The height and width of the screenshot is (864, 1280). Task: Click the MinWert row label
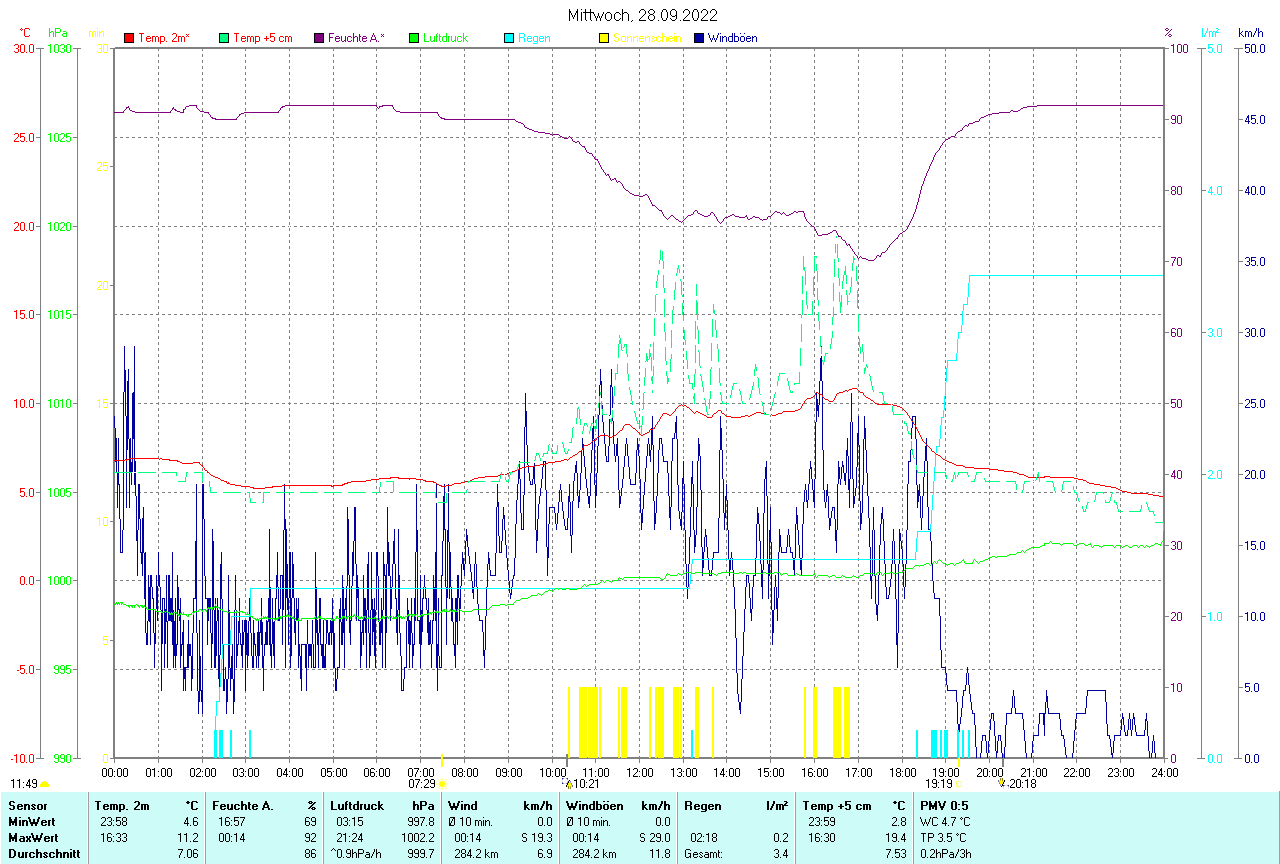tap(32, 821)
